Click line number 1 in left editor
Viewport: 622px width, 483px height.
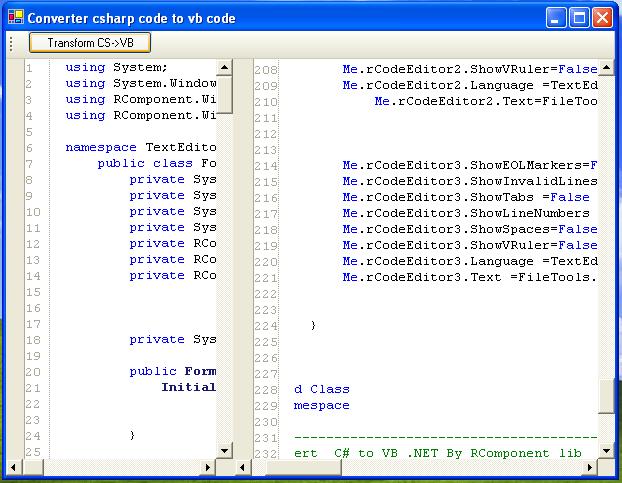coord(29,68)
